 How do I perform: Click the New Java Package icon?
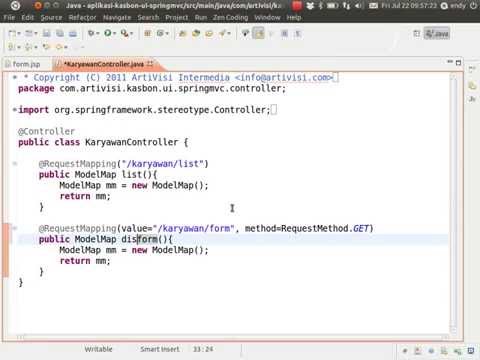tap(148, 33)
